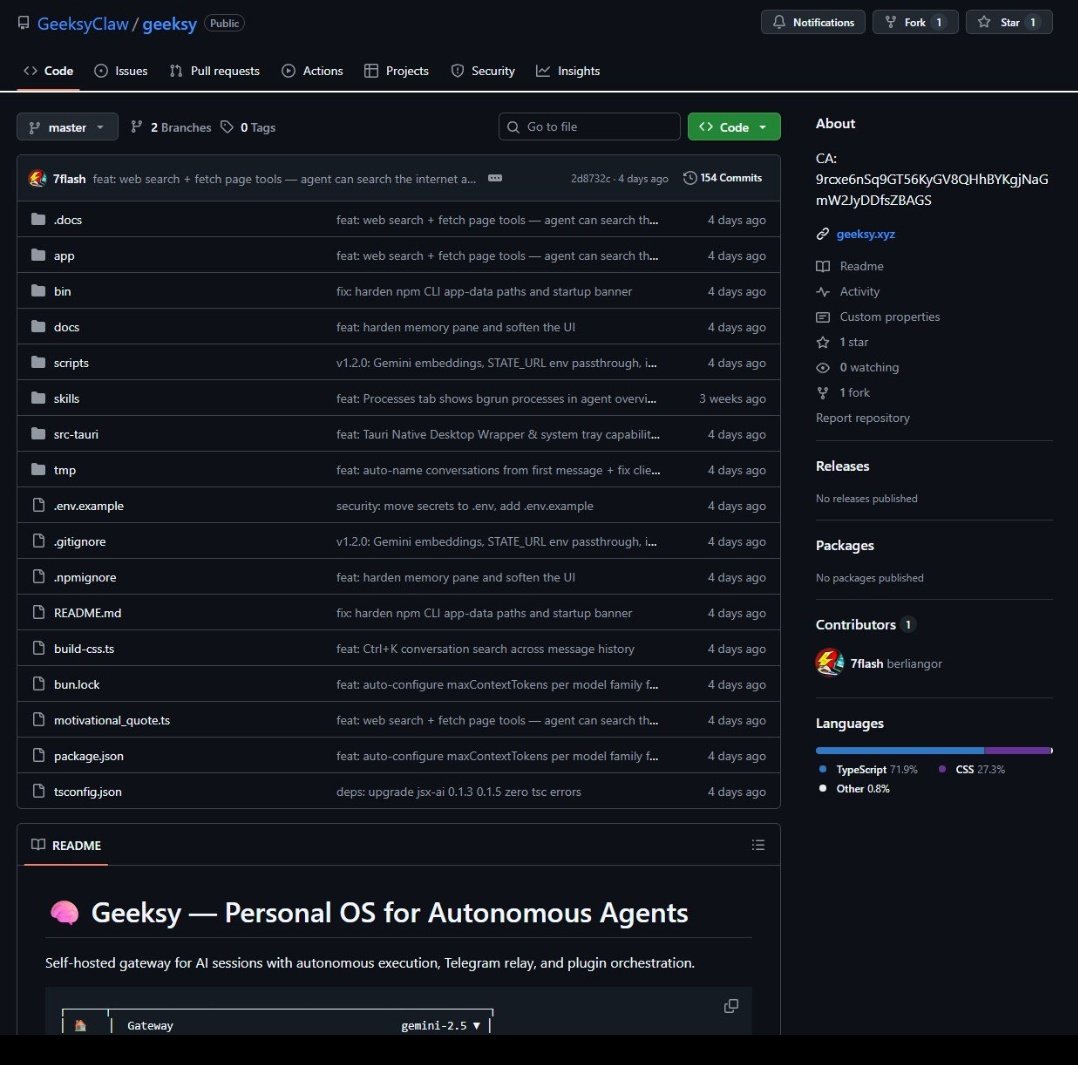Select the README tab

(x=66, y=845)
